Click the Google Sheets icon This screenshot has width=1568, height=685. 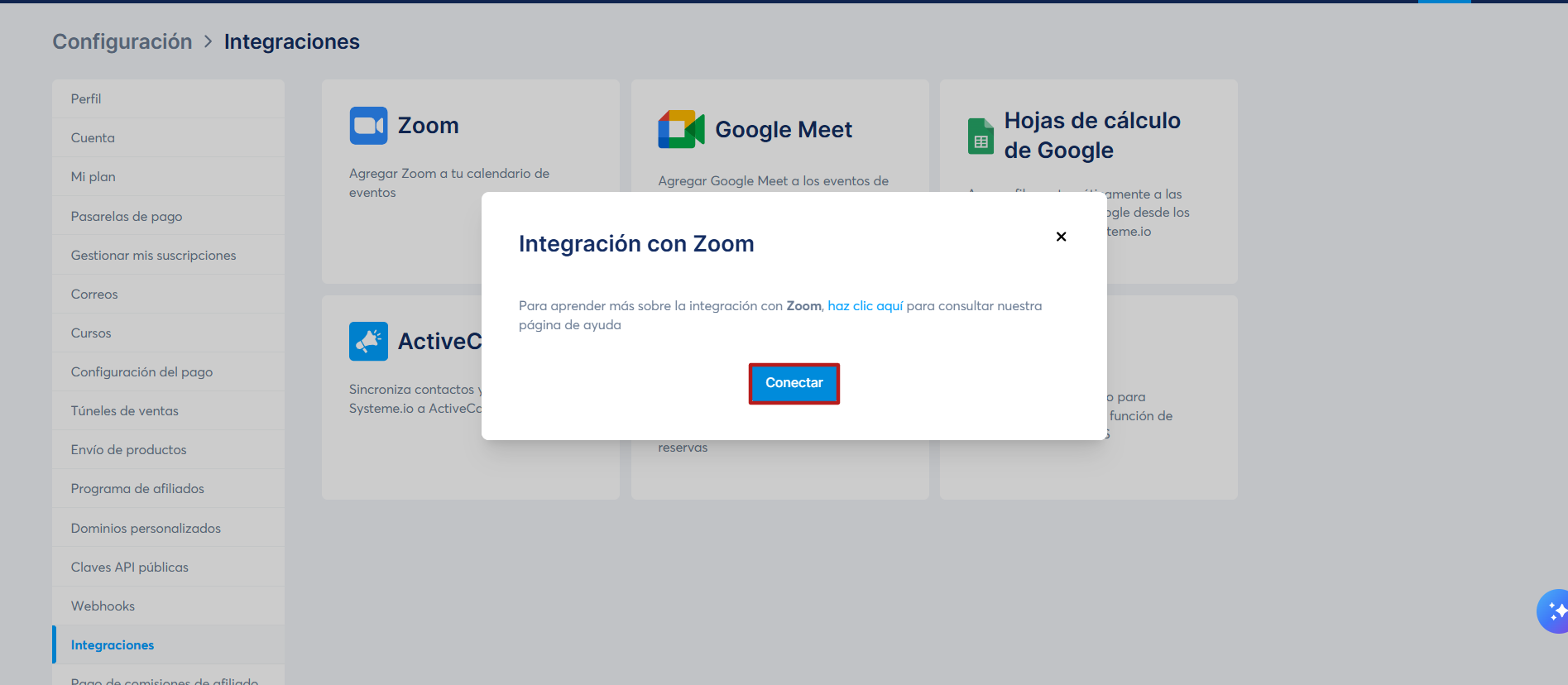pyautogui.click(x=981, y=136)
